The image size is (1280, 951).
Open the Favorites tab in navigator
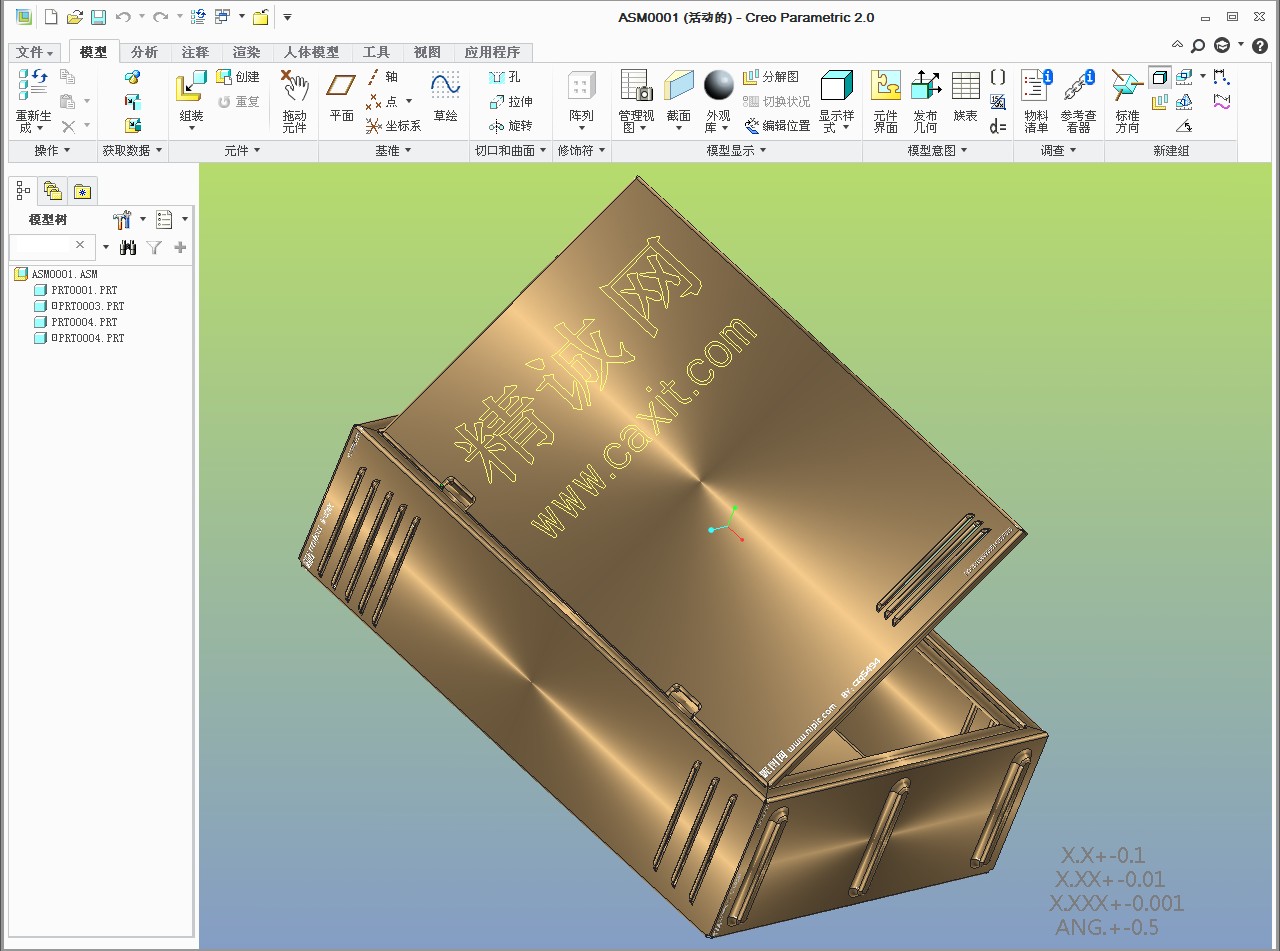coord(82,190)
